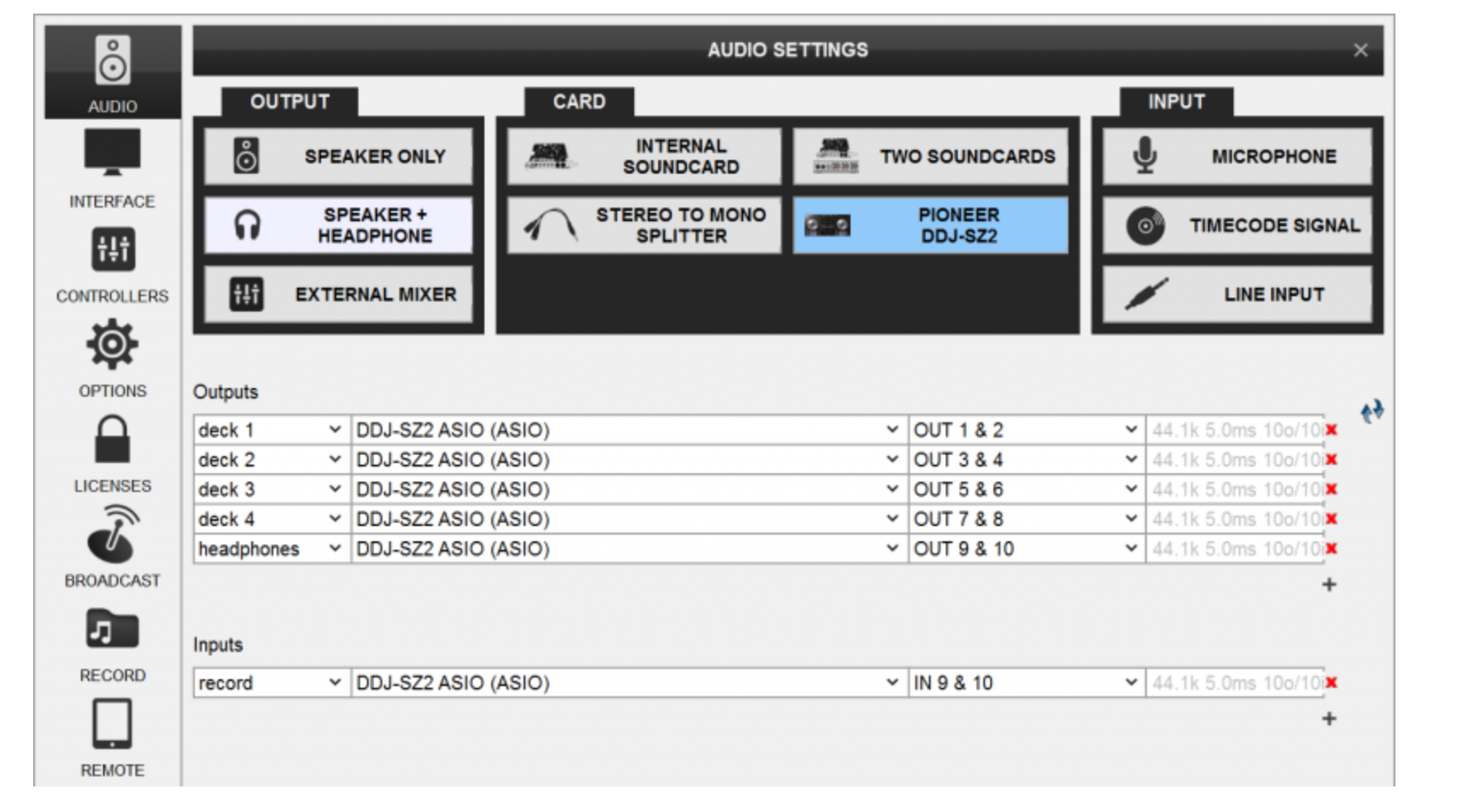Click the refresh audio devices icon
Image resolution: width=1478 pixels, height=812 pixels.
click(x=1372, y=412)
